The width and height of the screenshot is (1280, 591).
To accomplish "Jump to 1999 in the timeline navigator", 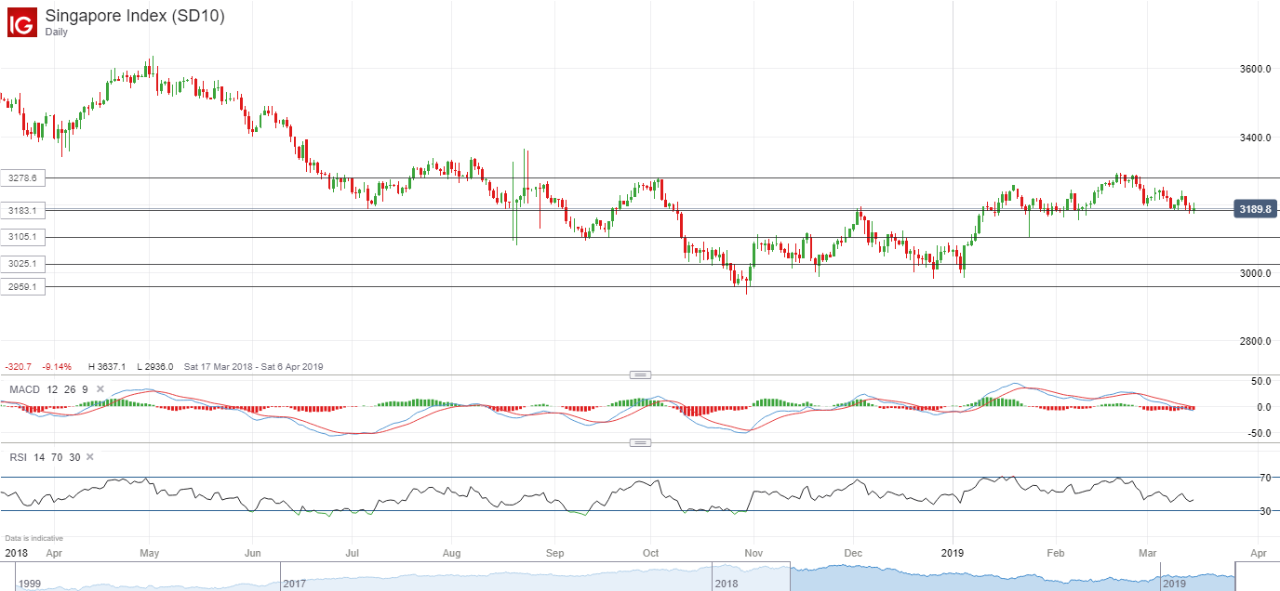I will (x=30, y=583).
